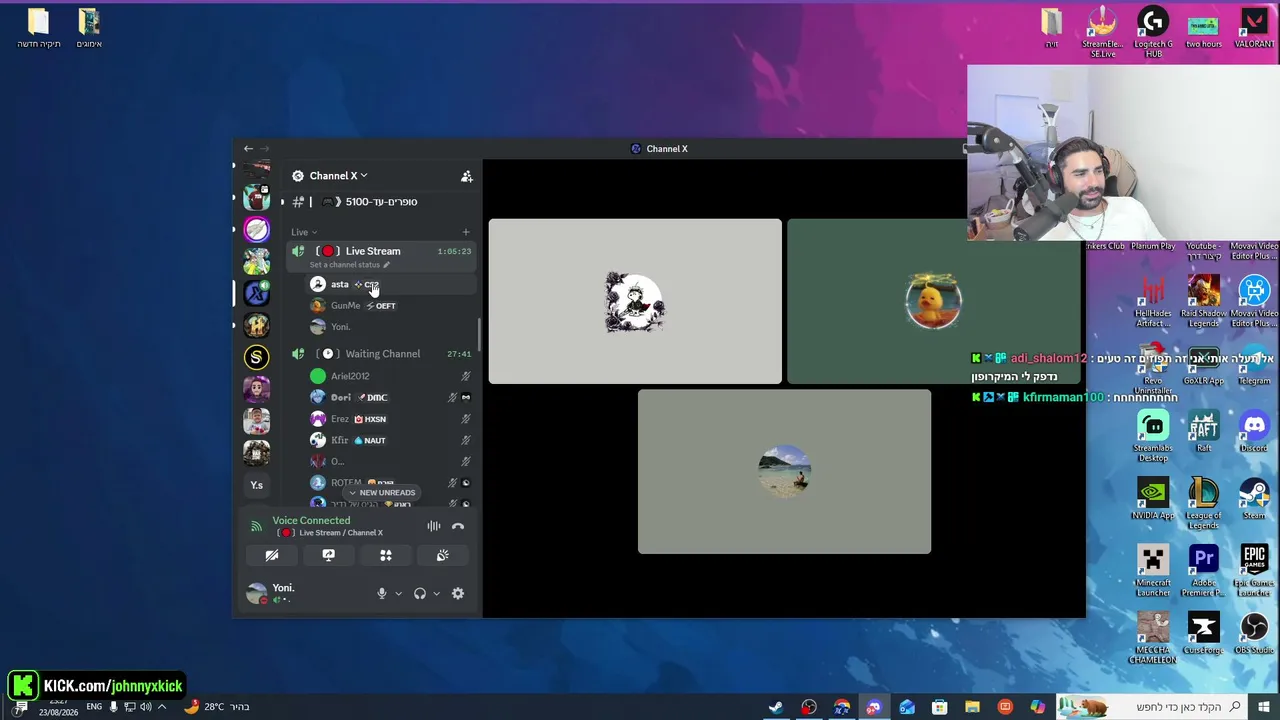Viewport: 1280px width, 720px height.
Task: Open the CurseForge desktop shortcut
Action: pyautogui.click(x=1204, y=633)
